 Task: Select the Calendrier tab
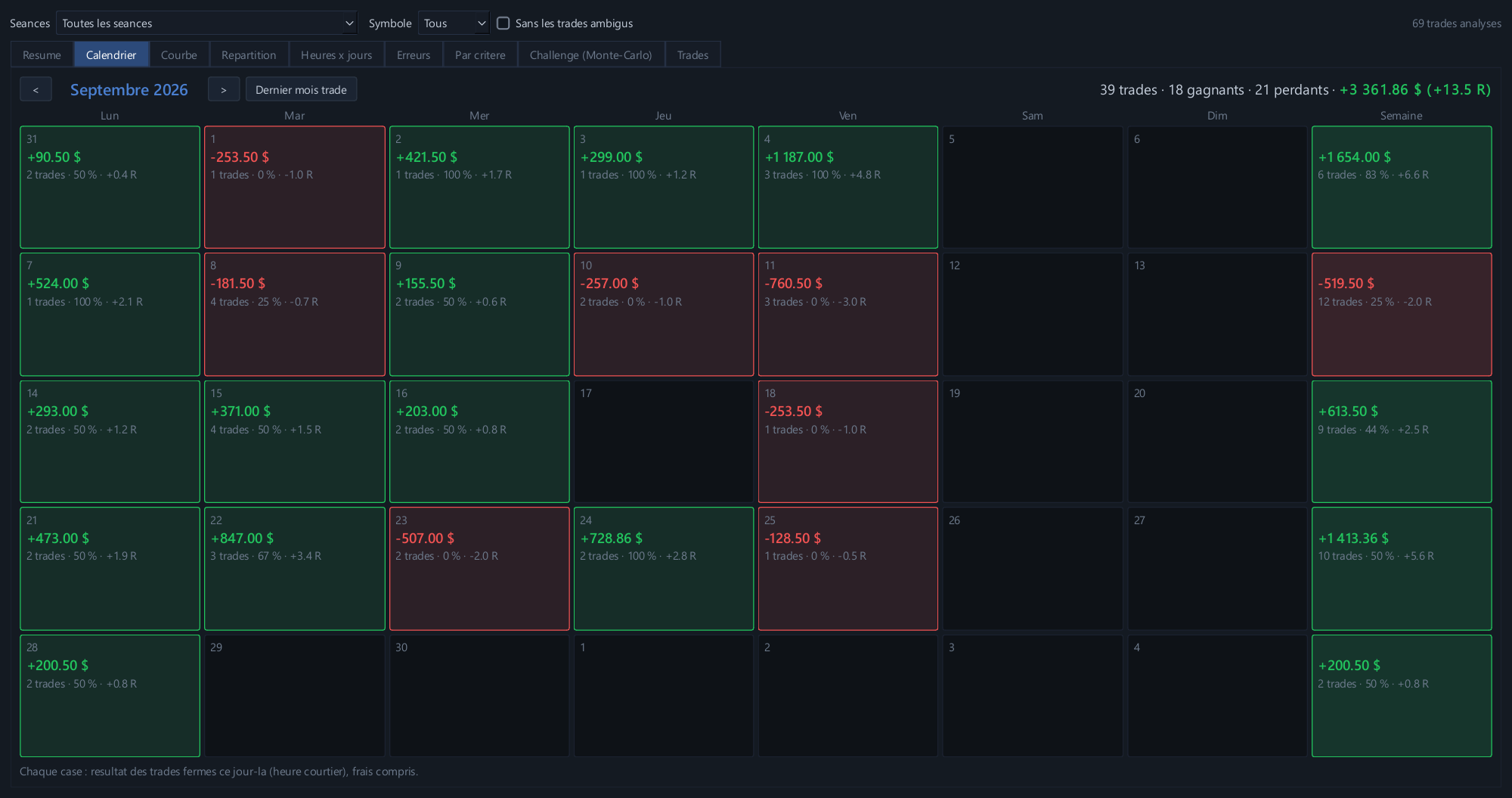(111, 54)
